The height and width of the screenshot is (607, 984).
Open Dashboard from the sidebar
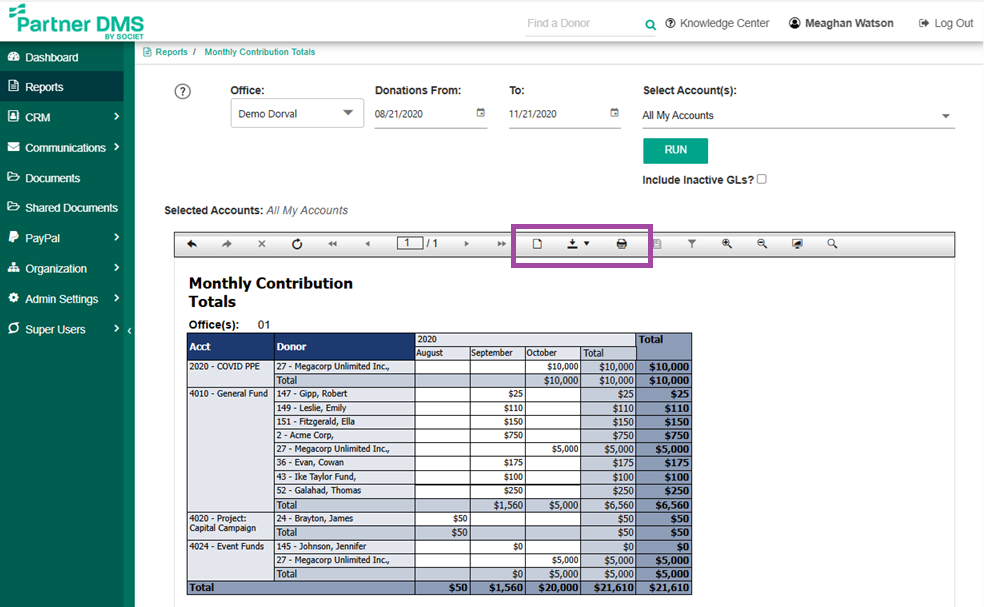(x=51, y=57)
